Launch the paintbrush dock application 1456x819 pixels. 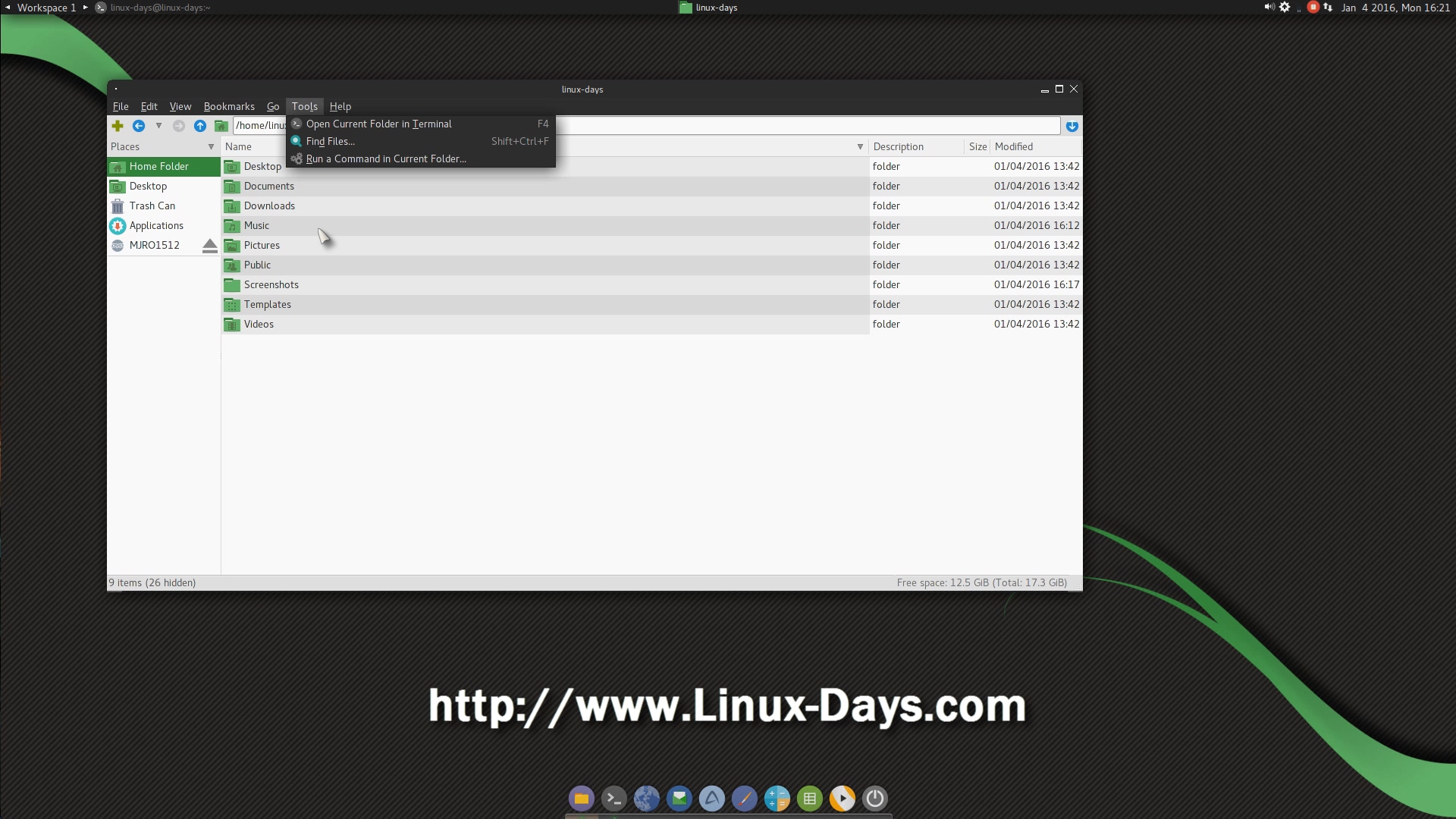click(745, 798)
